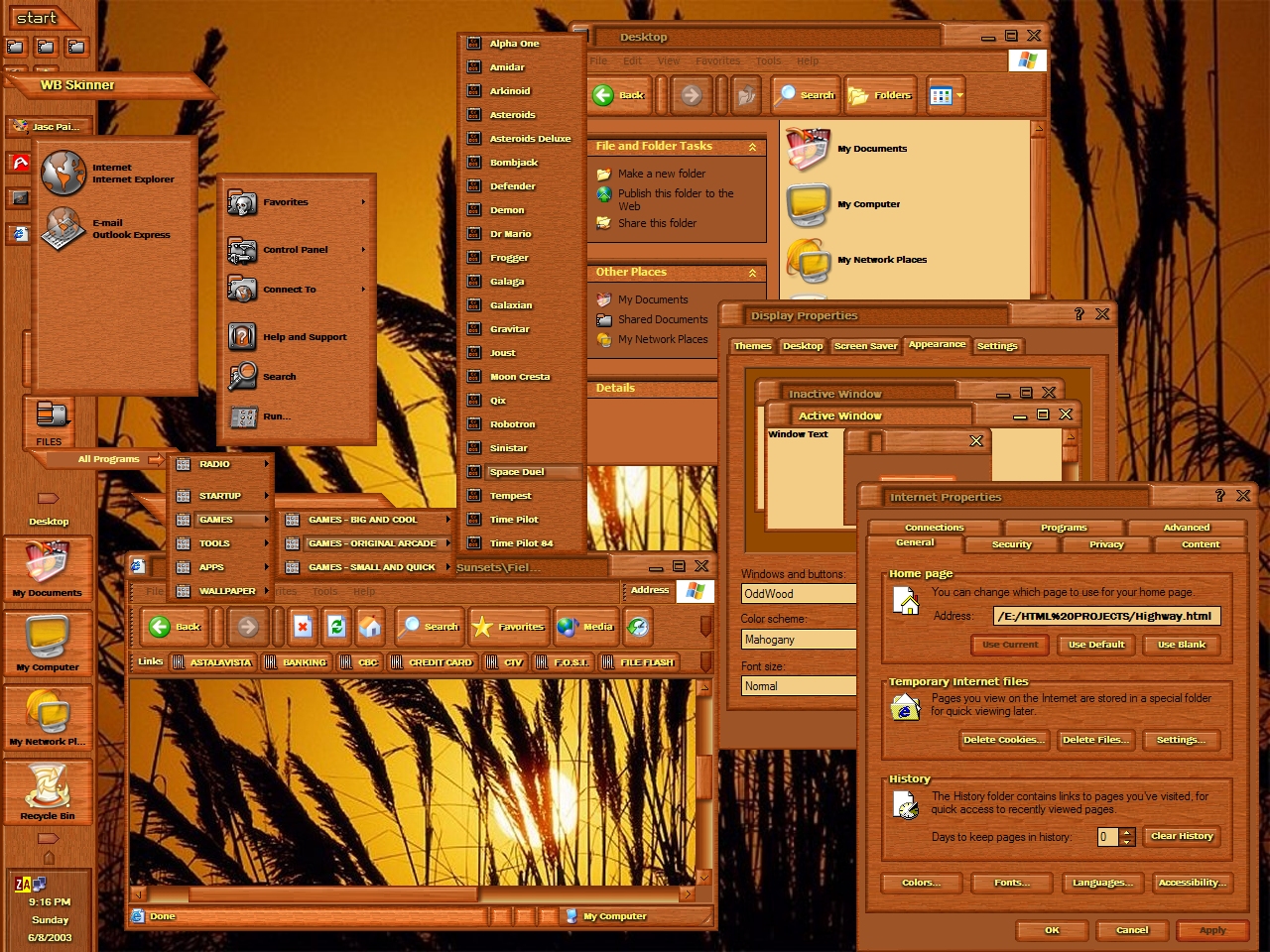Switch to the Themes tab in Display Properties
The width and height of the screenshot is (1270, 952).
[x=752, y=346]
